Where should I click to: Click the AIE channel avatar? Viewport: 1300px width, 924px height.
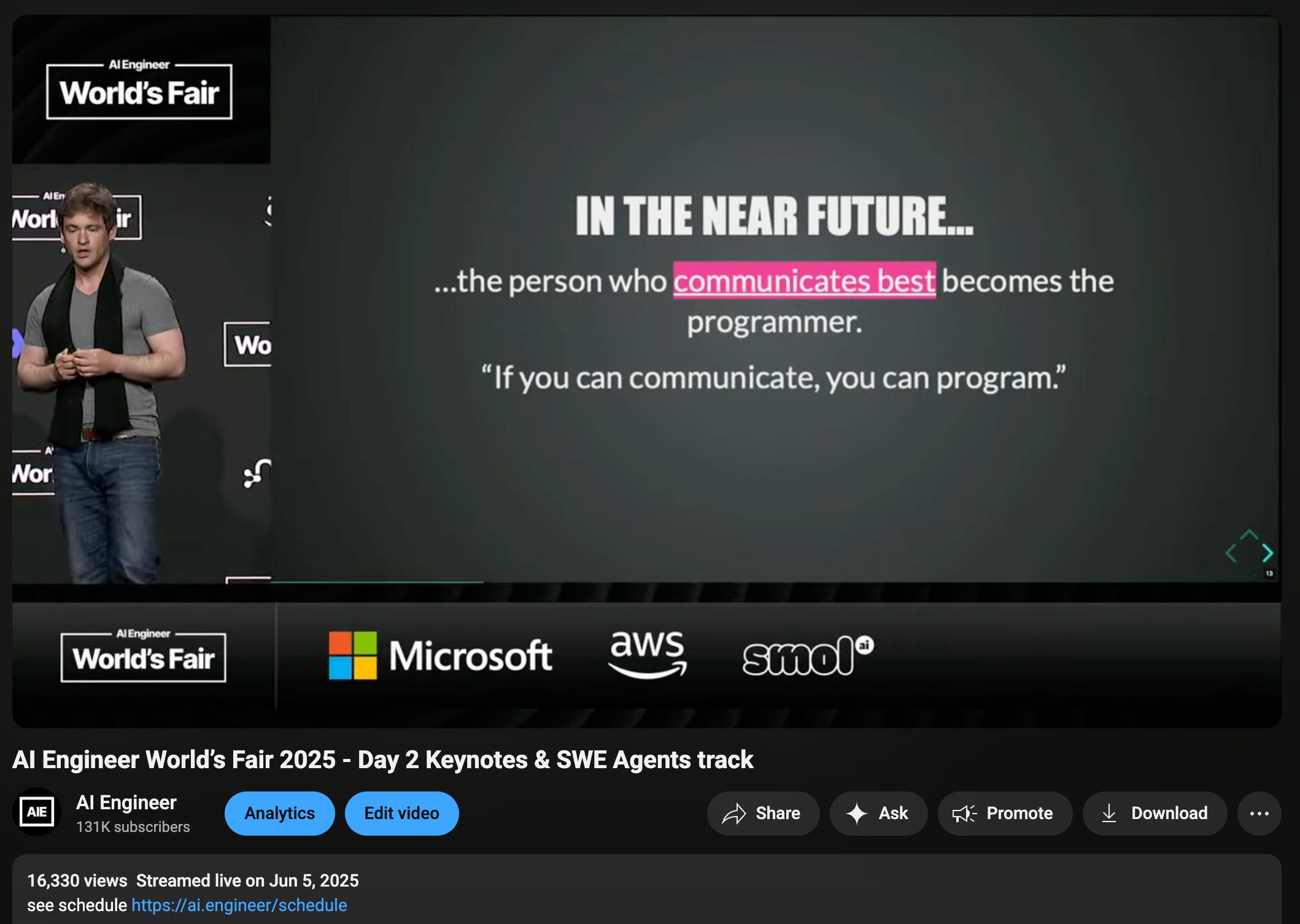click(x=37, y=812)
